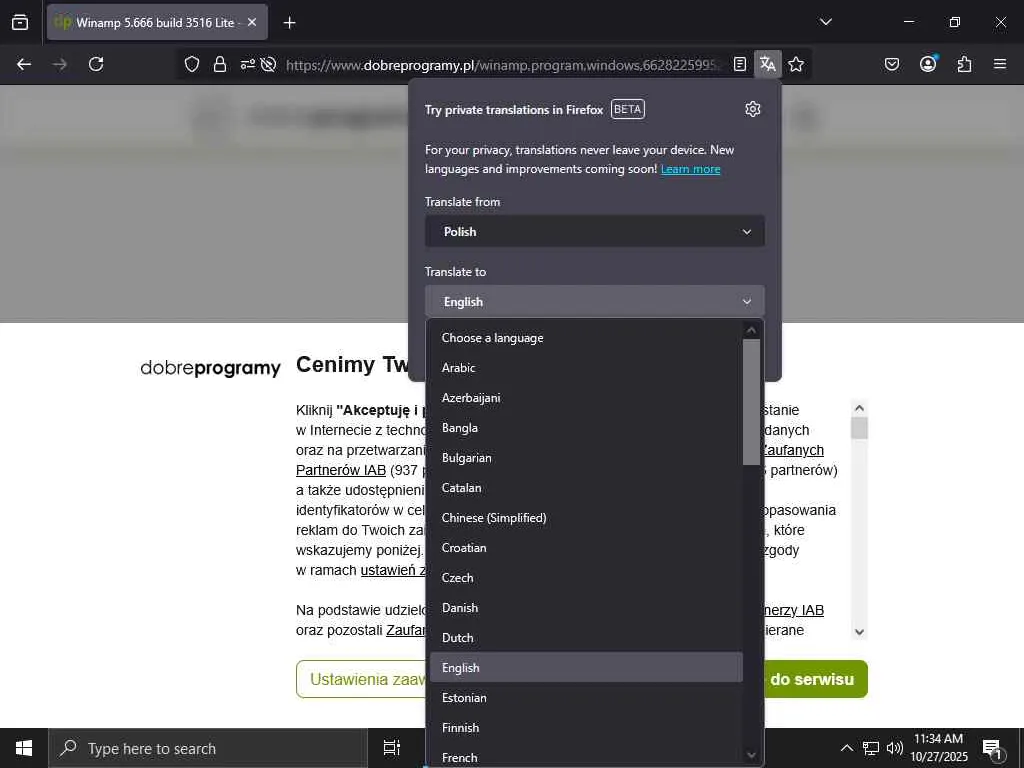Open tracking protection shield icon
1024x768 pixels.
point(191,64)
